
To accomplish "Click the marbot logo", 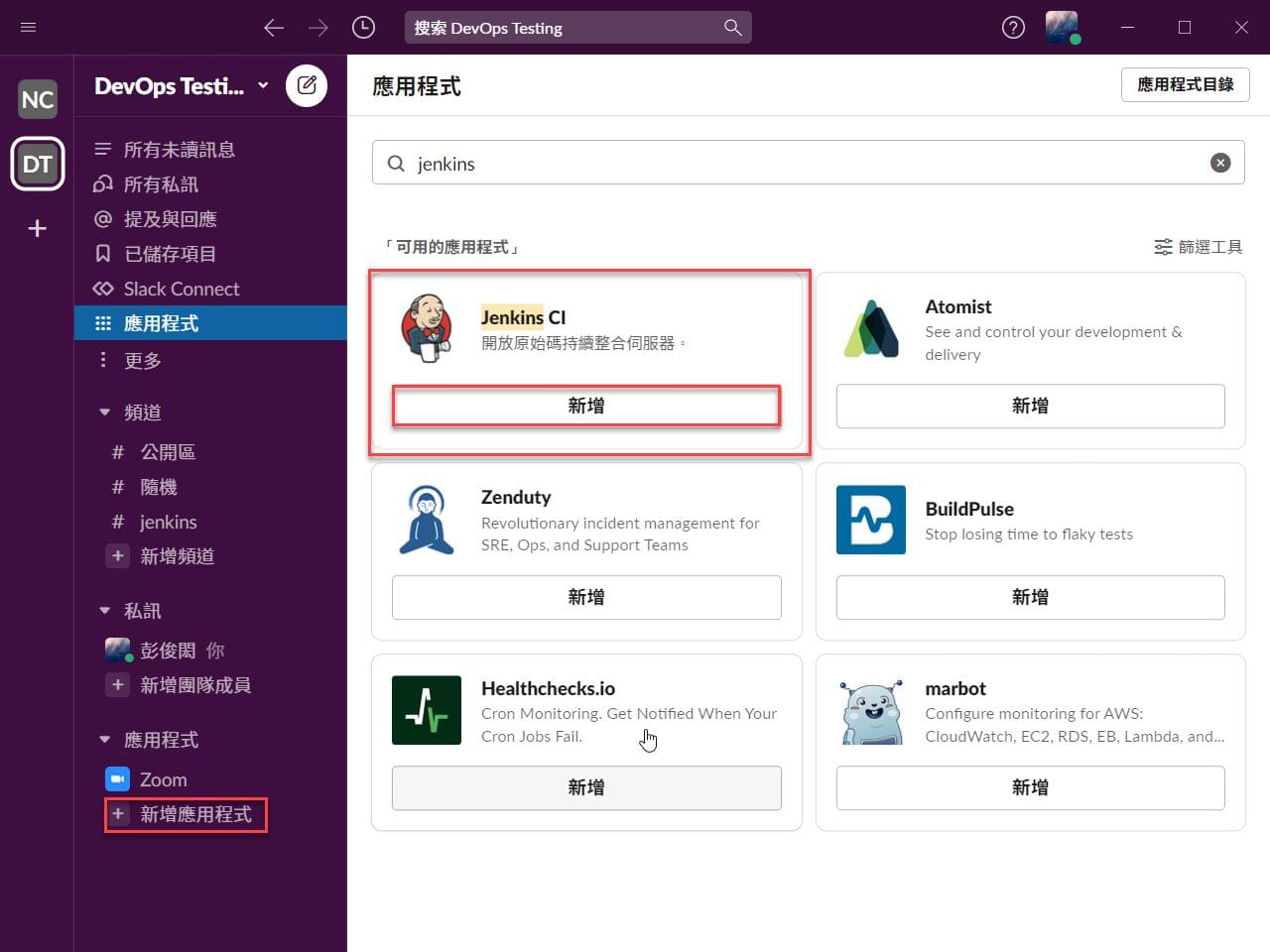I will [871, 710].
